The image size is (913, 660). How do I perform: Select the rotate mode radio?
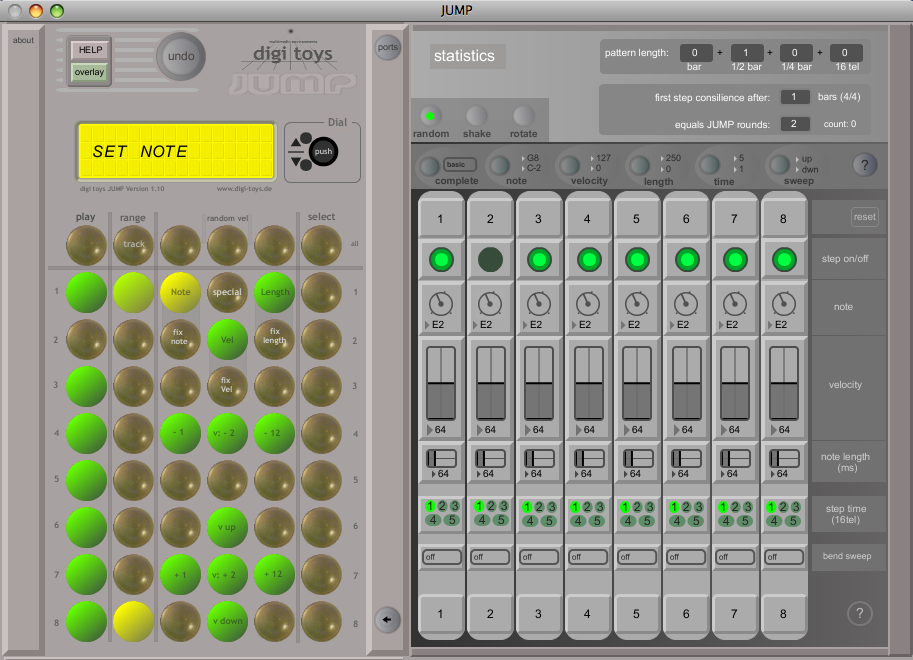click(523, 116)
